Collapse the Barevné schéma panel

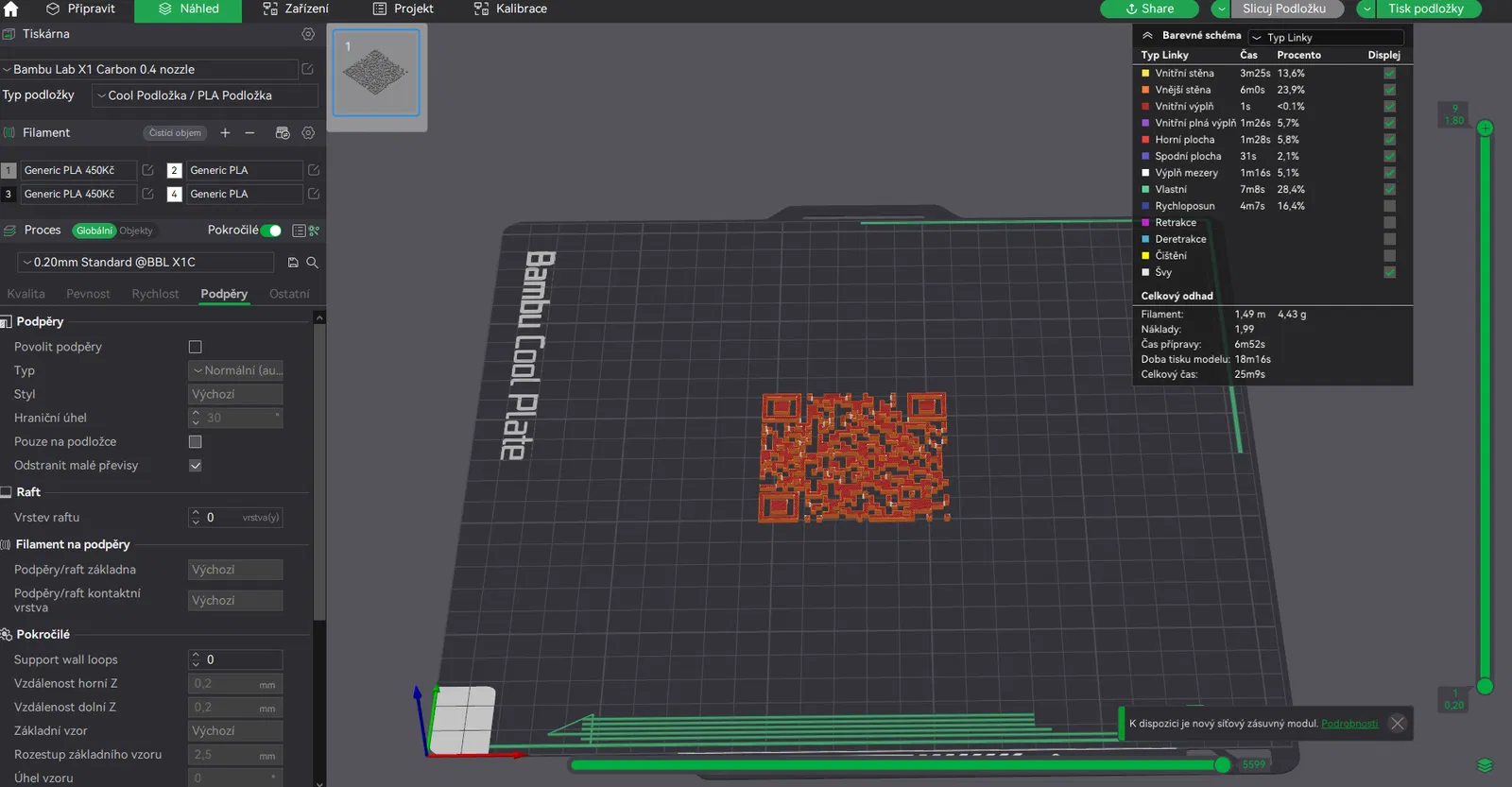coord(1147,36)
